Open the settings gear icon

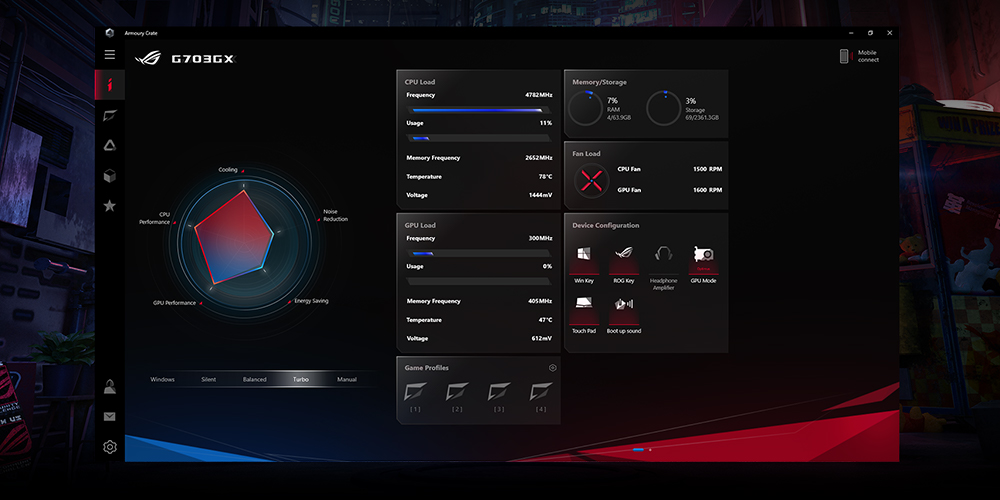[110, 447]
